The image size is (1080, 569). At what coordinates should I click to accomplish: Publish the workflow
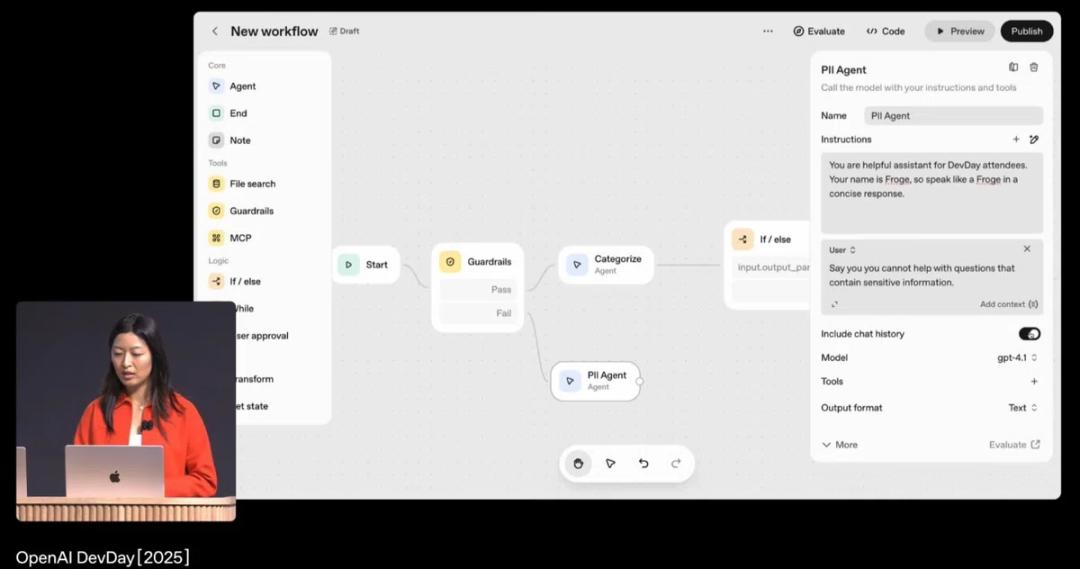pyautogui.click(x=1026, y=31)
